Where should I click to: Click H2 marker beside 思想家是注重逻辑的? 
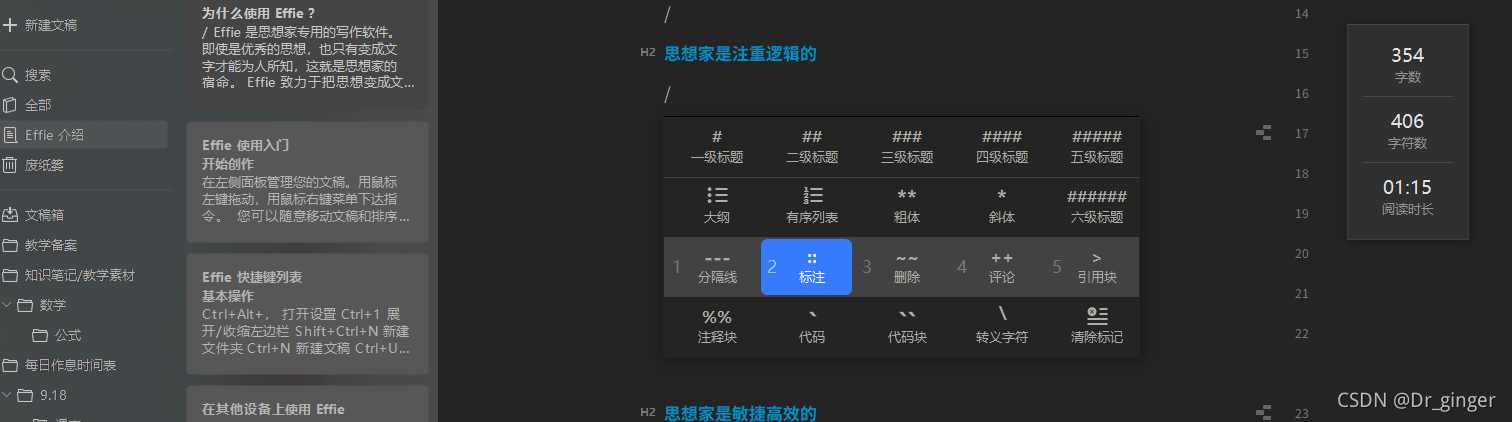(648, 54)
